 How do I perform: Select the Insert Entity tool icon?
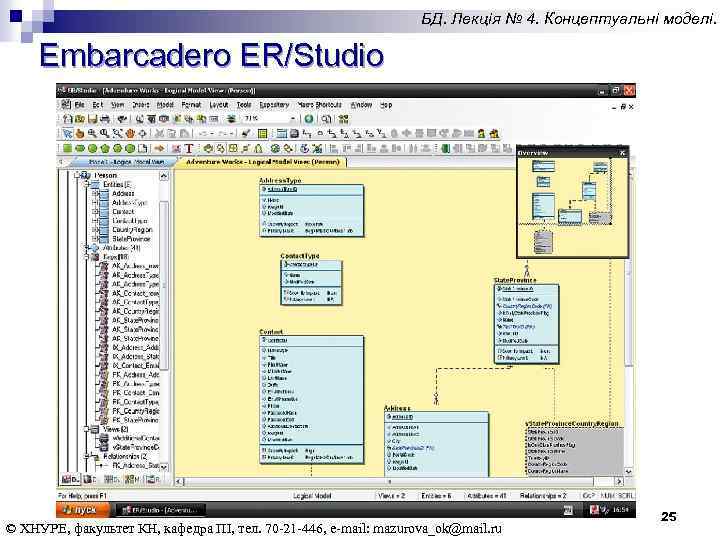[x=281, y=134]
